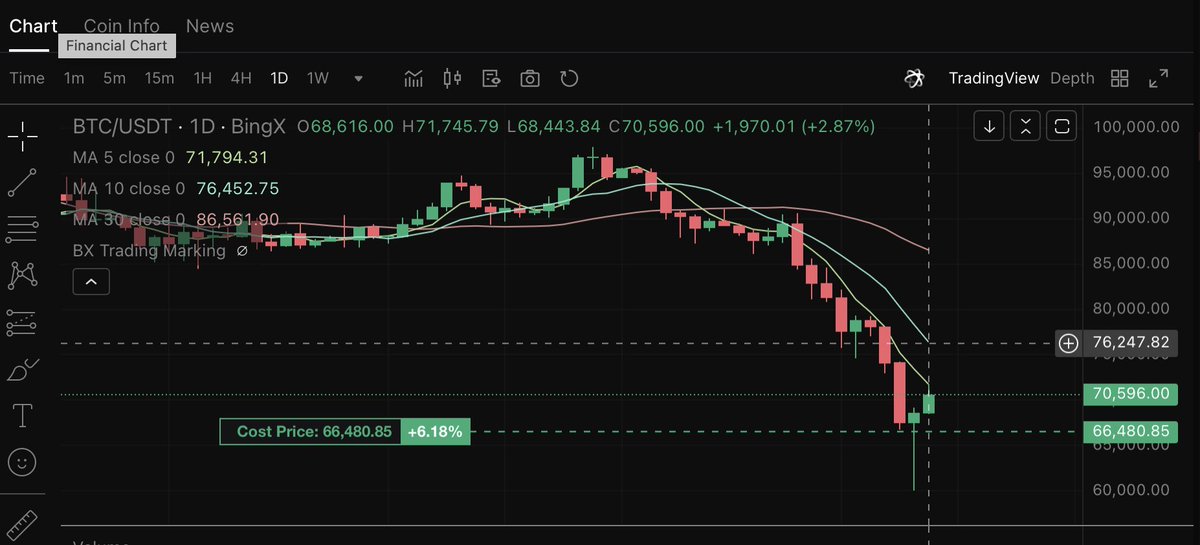This screenshot has height=545, width=1200.
Task: Enter fullscreen chart mode
Action: point(1158,78)
